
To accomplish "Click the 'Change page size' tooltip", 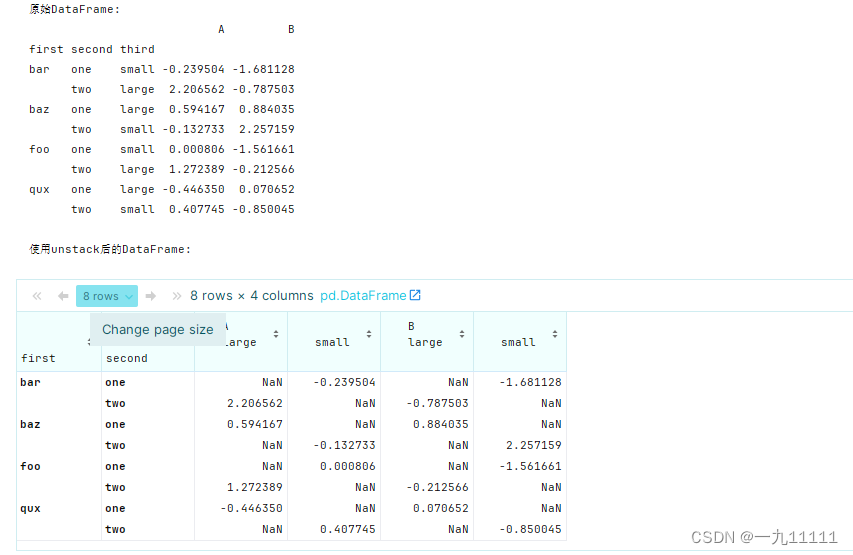I will click(x=158, y=330).
